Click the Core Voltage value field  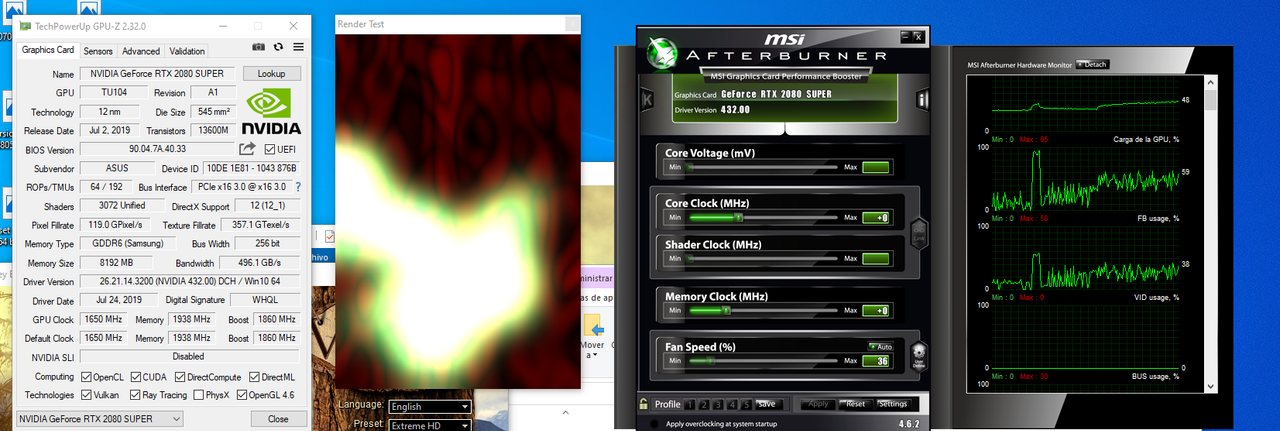(x=876, y=167)
